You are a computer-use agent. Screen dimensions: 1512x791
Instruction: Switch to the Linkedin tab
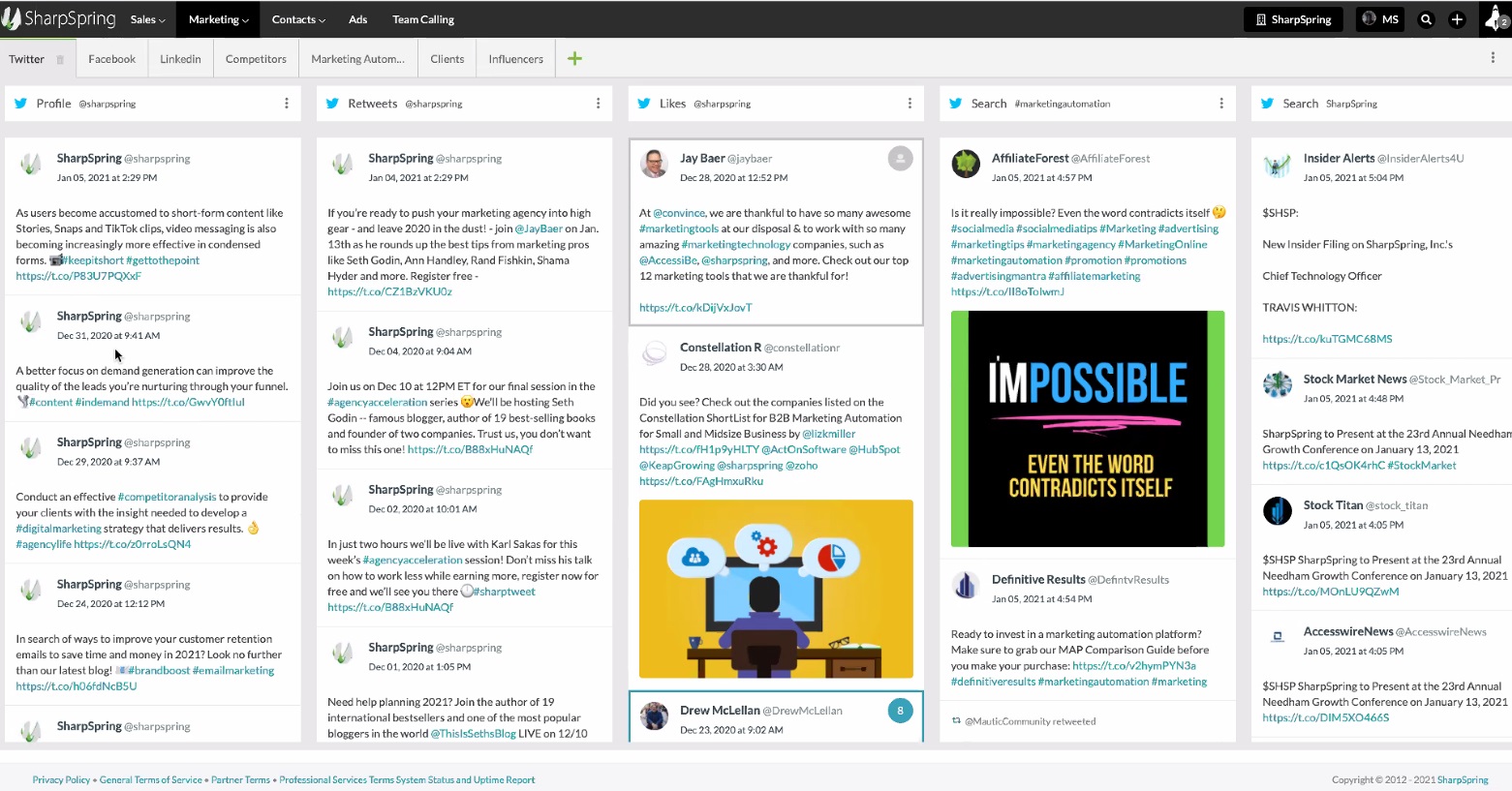coord(180,59)
